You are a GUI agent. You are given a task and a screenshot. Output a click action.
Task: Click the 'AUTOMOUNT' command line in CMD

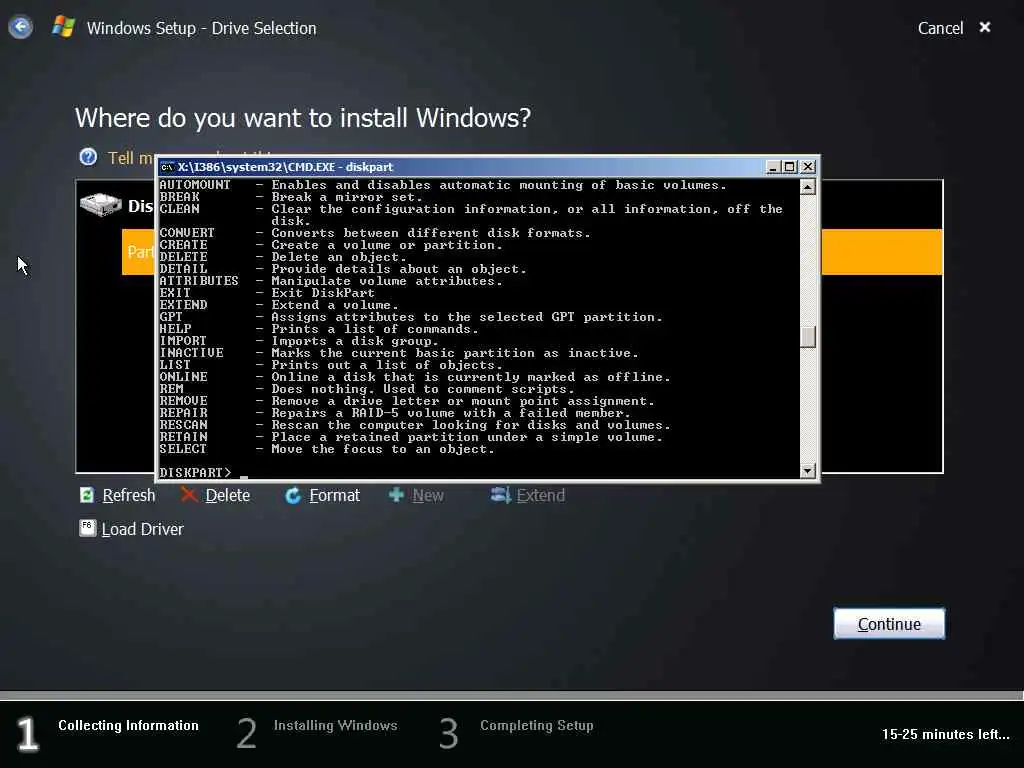click(x=443, y=185)
